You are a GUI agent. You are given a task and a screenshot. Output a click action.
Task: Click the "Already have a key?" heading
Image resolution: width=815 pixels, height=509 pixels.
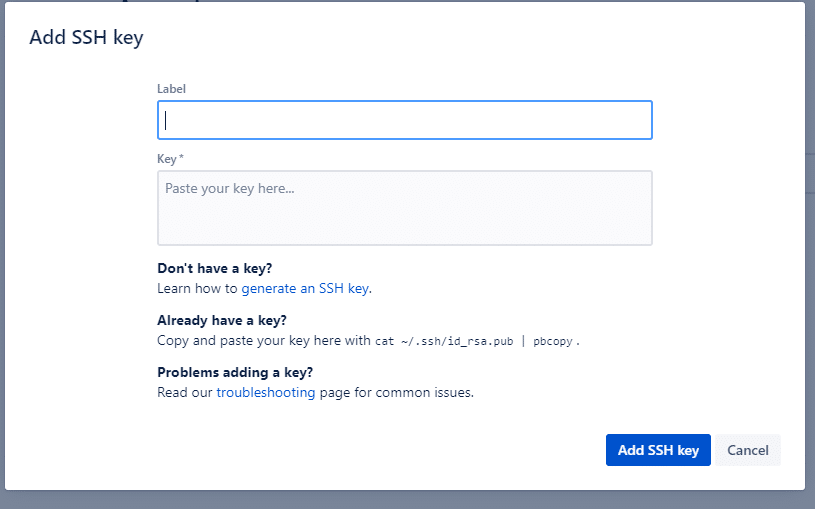[222, 321]
